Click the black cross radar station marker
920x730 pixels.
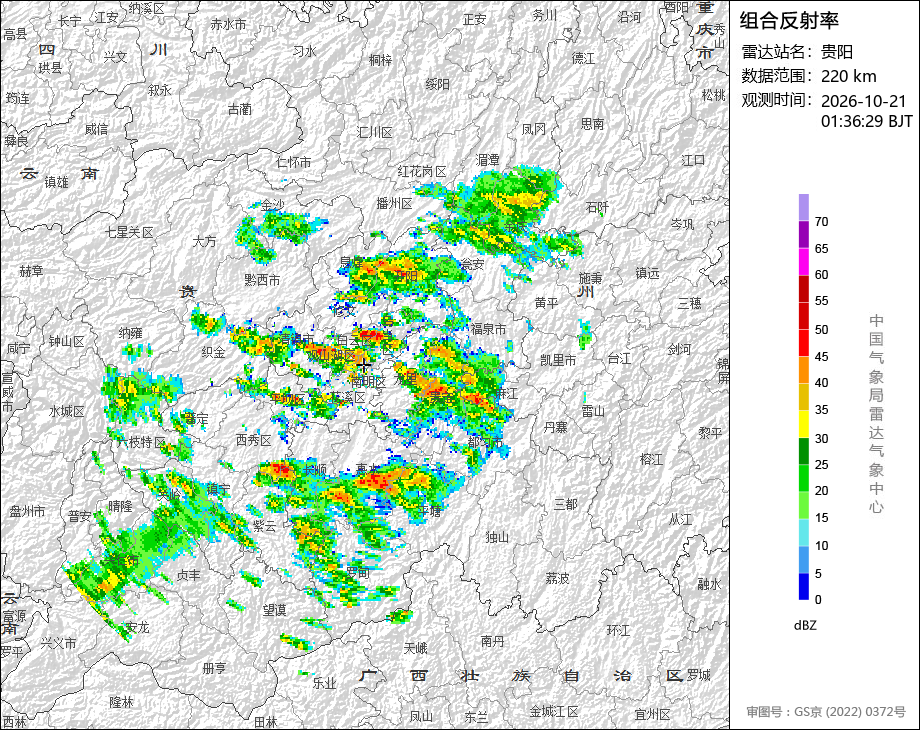click(364, 367)
